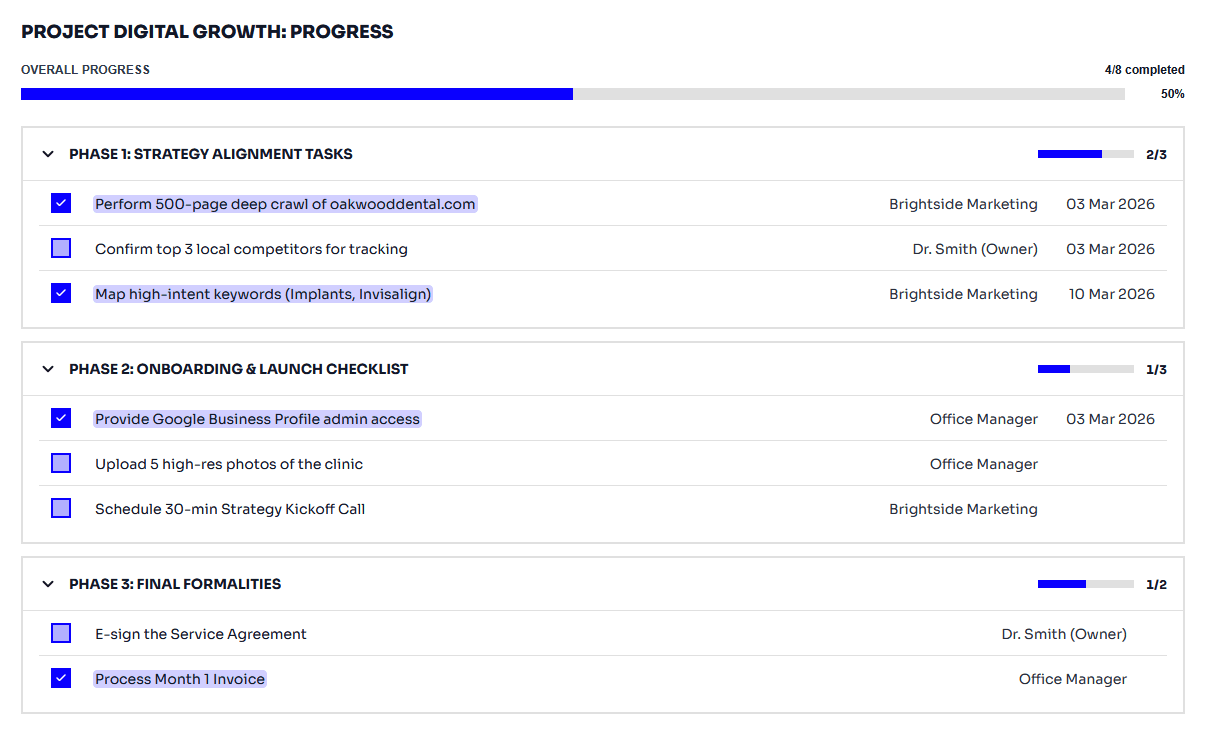Collapse Phase 1 Strategy Alignment chevron
Screen dimensions: 1207x733
(48, 154)
